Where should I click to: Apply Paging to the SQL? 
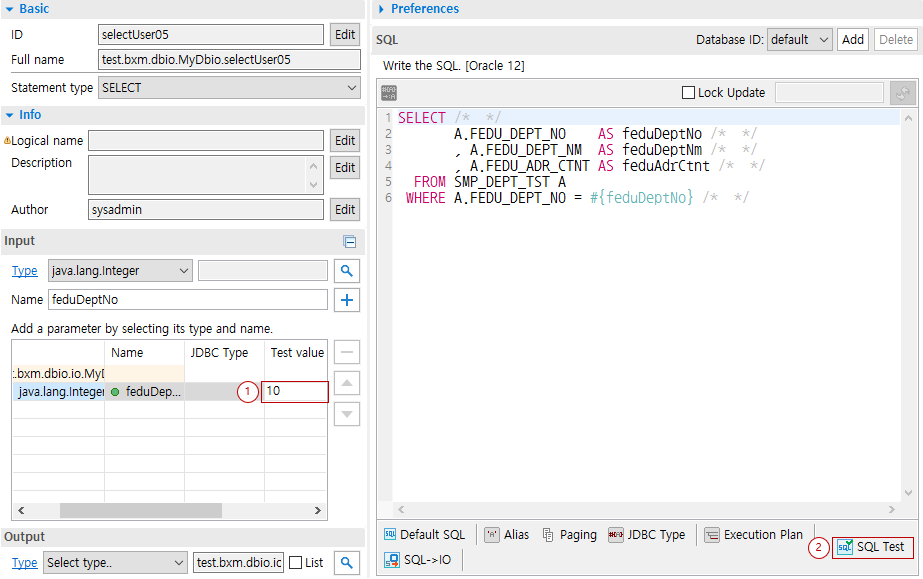coord(569,534)
